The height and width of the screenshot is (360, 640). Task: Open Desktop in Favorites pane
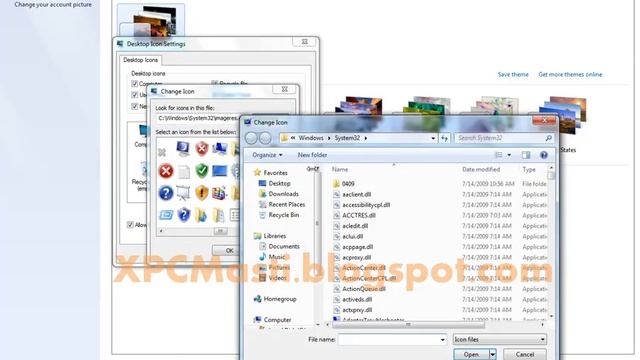[x=280, y=184]
